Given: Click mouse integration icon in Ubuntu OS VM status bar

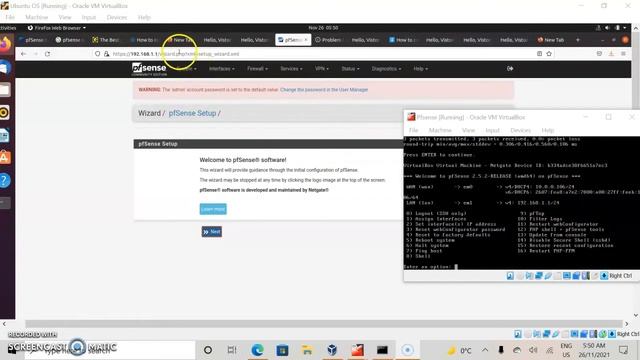Looking at the screenshot, I should (602, 334).
